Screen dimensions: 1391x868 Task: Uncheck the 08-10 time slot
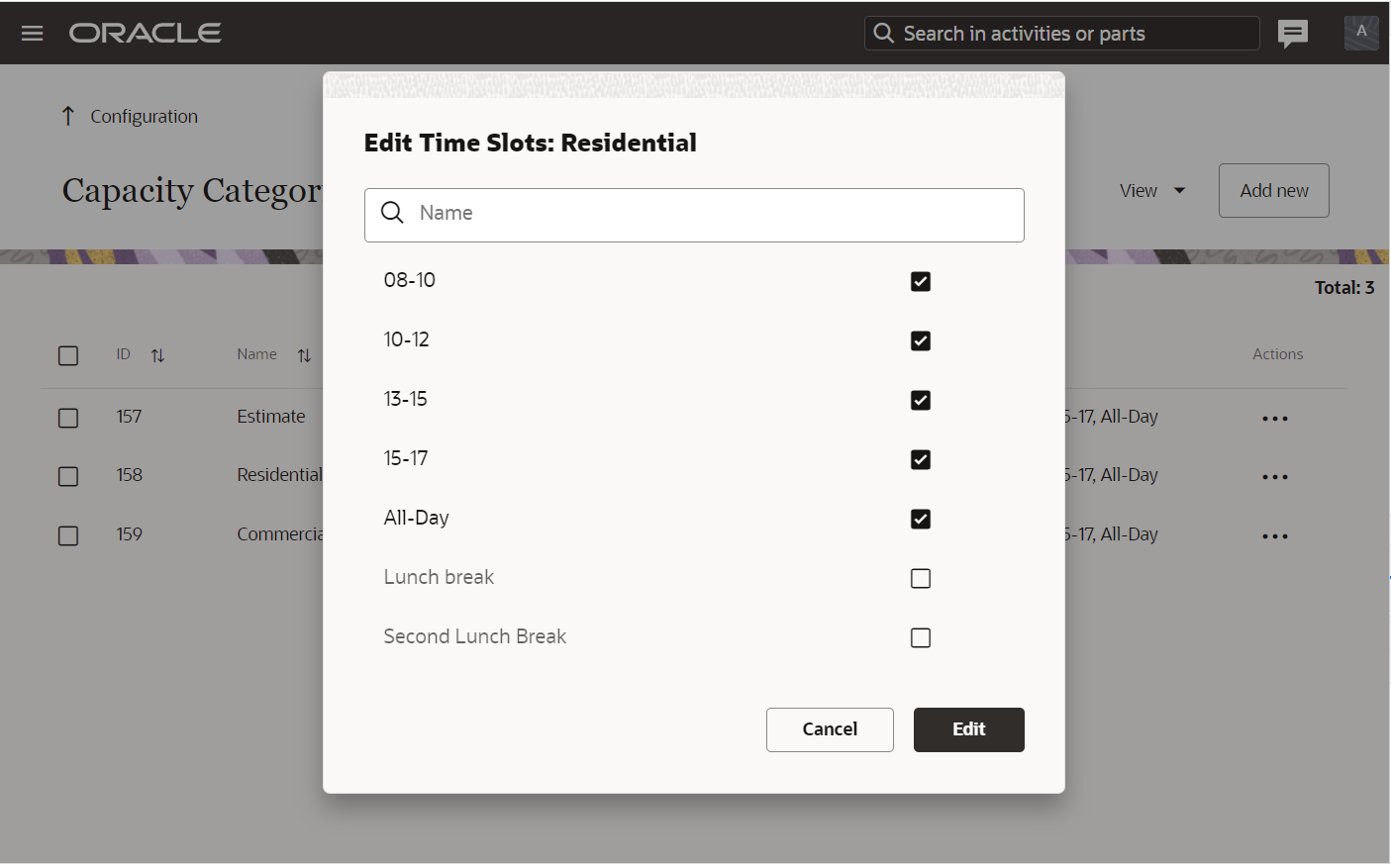click(x=920, y=282)
